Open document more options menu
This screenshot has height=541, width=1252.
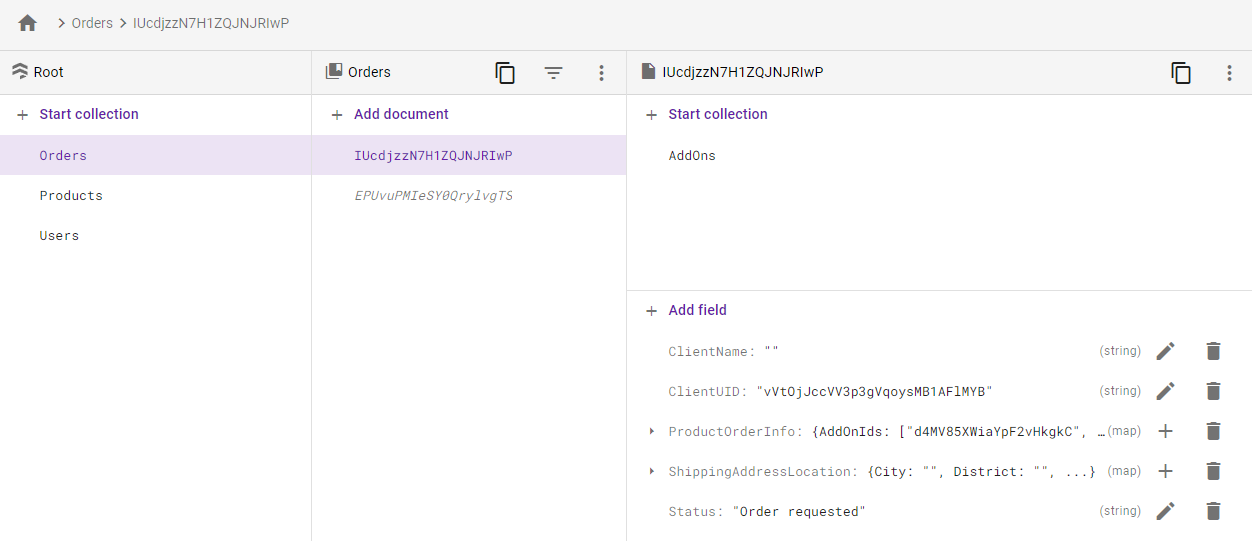pos(1229,73)
